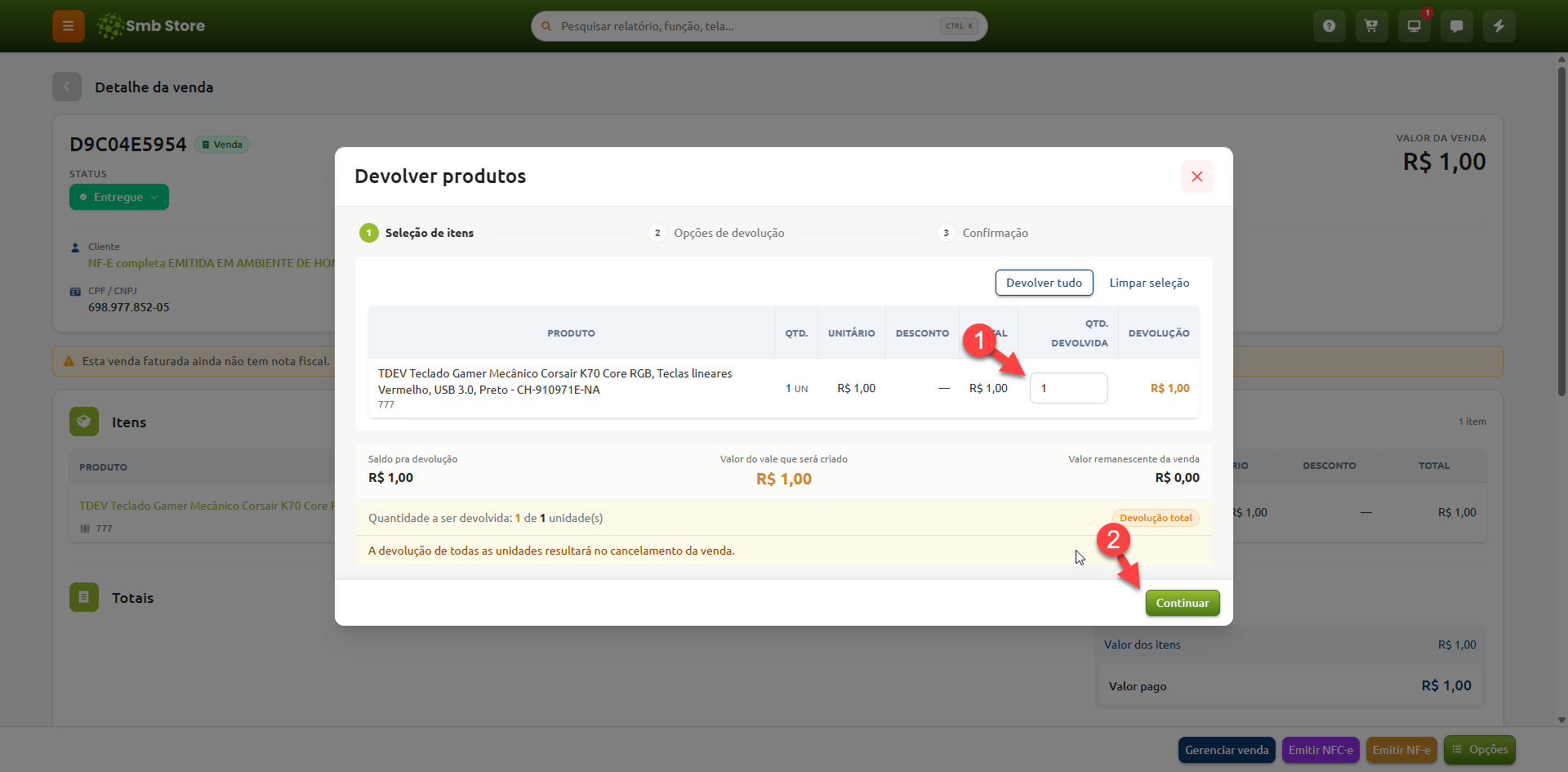
Task: Open the lightning quick actions icon
Action: pos(1499,26)
